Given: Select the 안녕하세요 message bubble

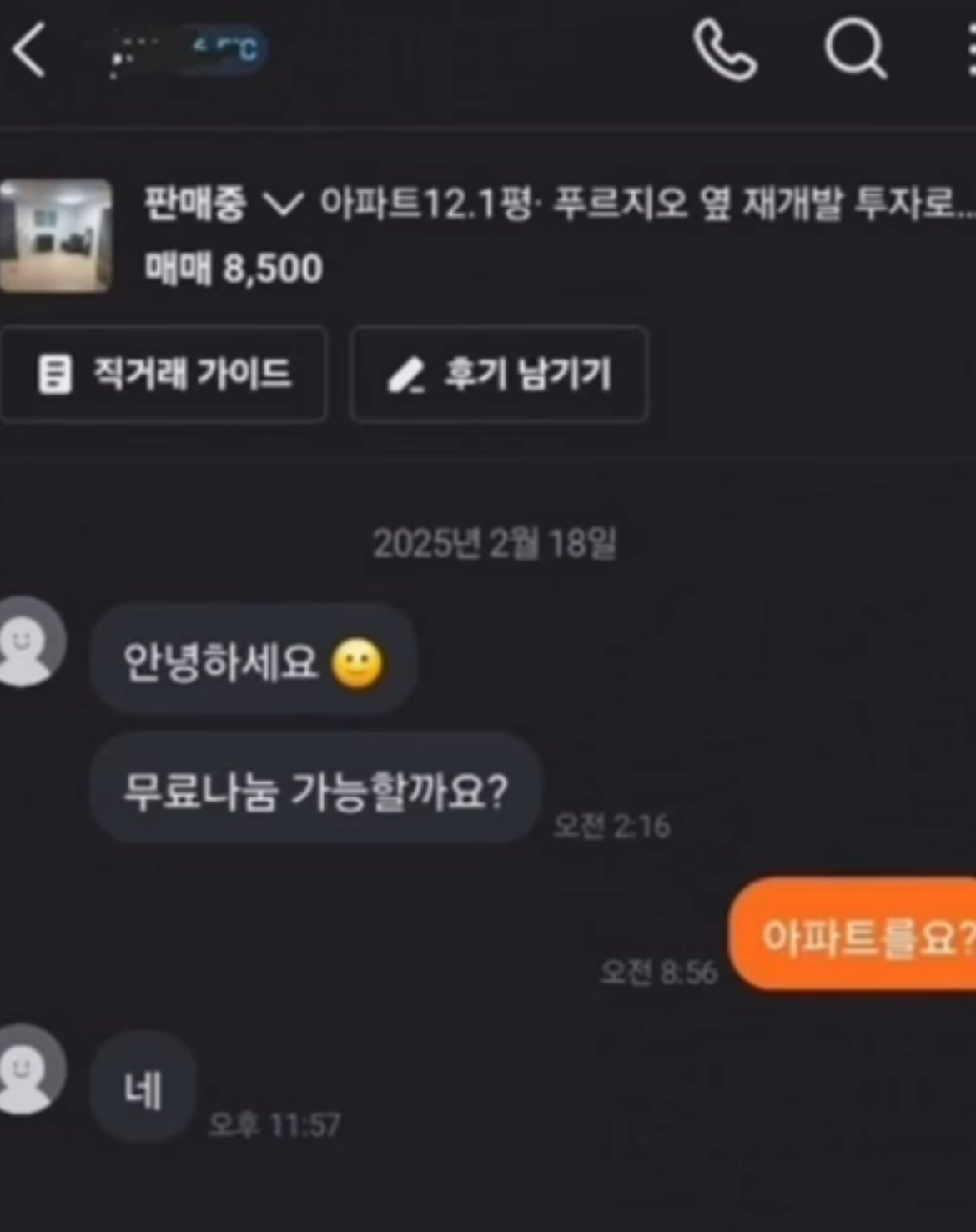Looking at the screenshot, I should pos(254,661).
